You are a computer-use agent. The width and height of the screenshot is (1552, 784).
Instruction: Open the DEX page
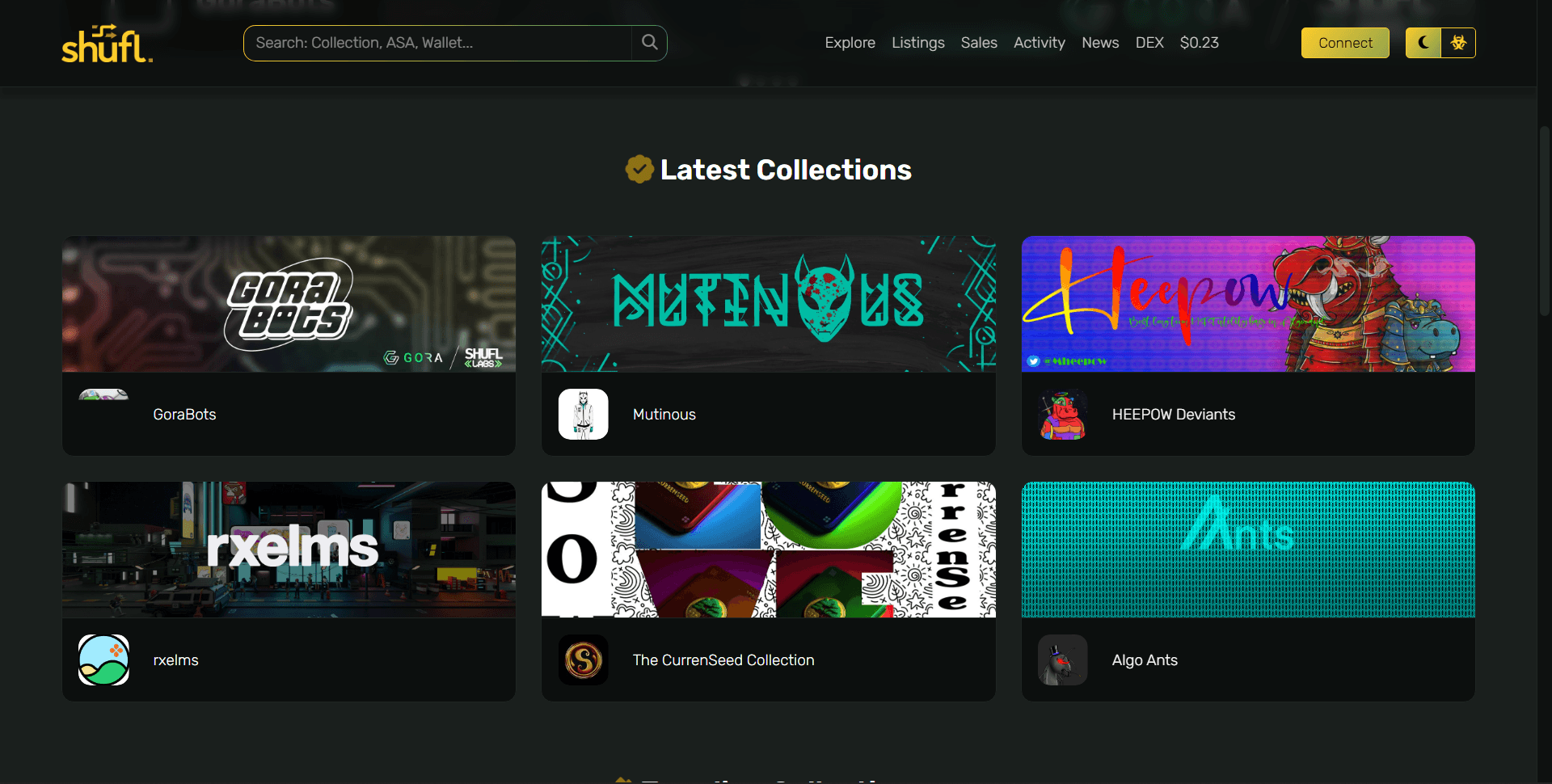tap(1149, 43)
